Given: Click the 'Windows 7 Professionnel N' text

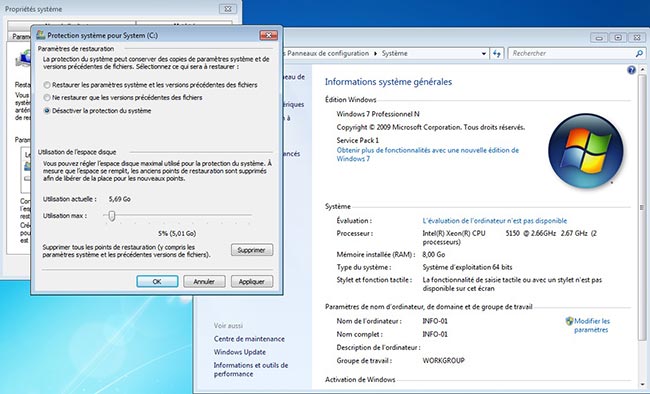Looking at the screenshot, I should 378,114.
